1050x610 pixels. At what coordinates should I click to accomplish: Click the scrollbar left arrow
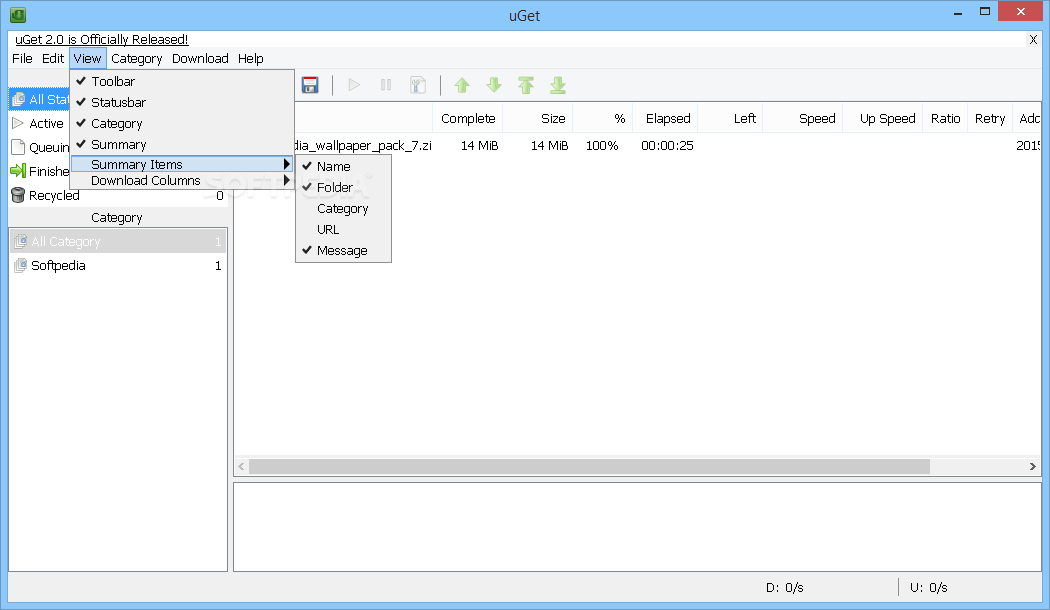point(242,466)
